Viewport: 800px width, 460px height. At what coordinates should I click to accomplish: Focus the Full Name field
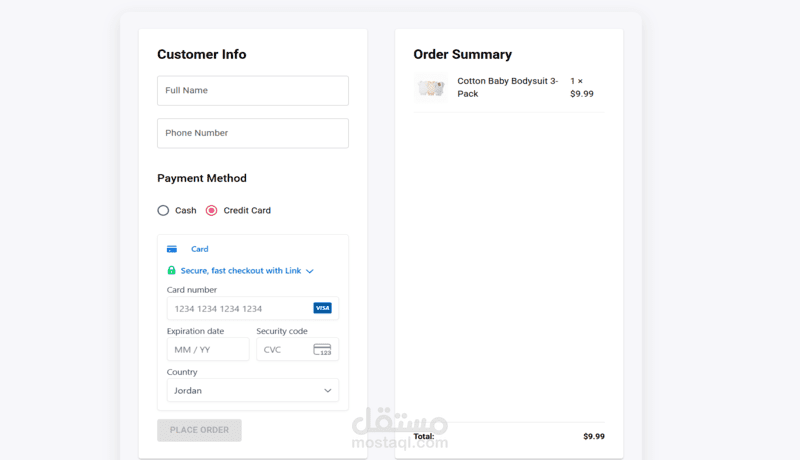click(253, 91)
